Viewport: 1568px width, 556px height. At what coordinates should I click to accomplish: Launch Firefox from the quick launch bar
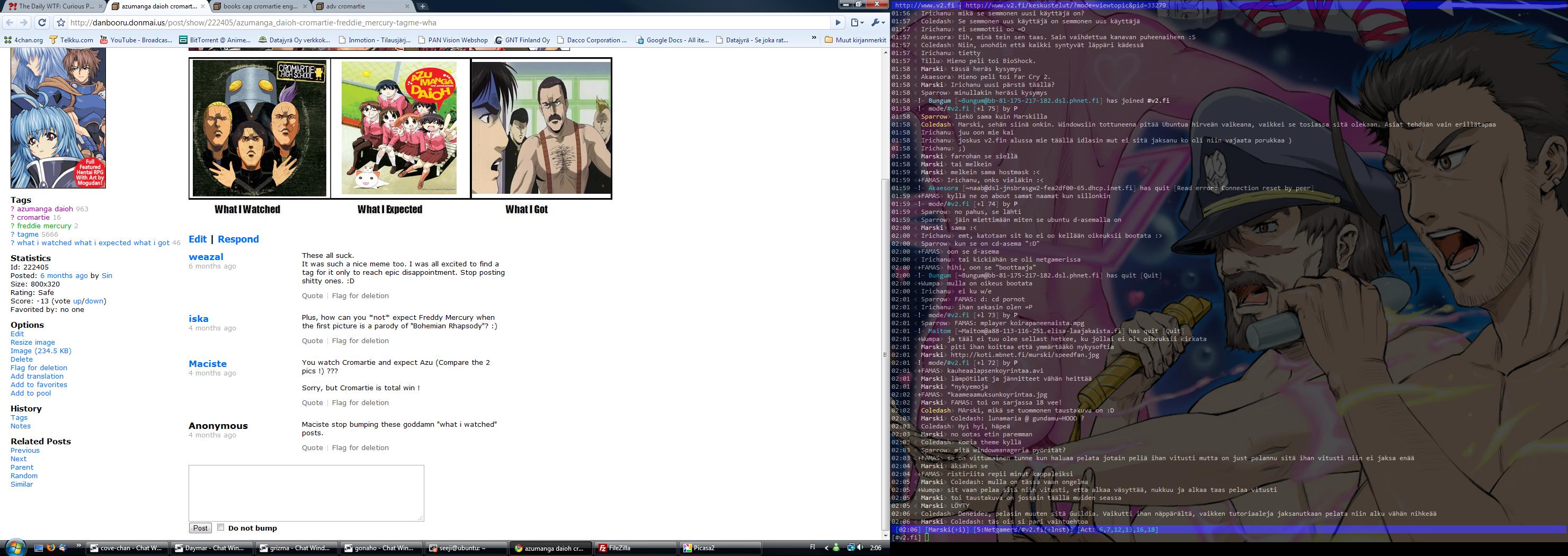50,548
